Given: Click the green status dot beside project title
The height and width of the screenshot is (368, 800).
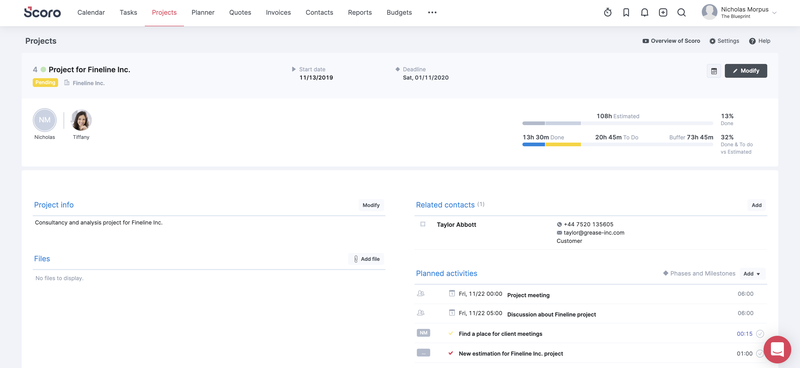Looking at the screenshot, I should [43, 69].
